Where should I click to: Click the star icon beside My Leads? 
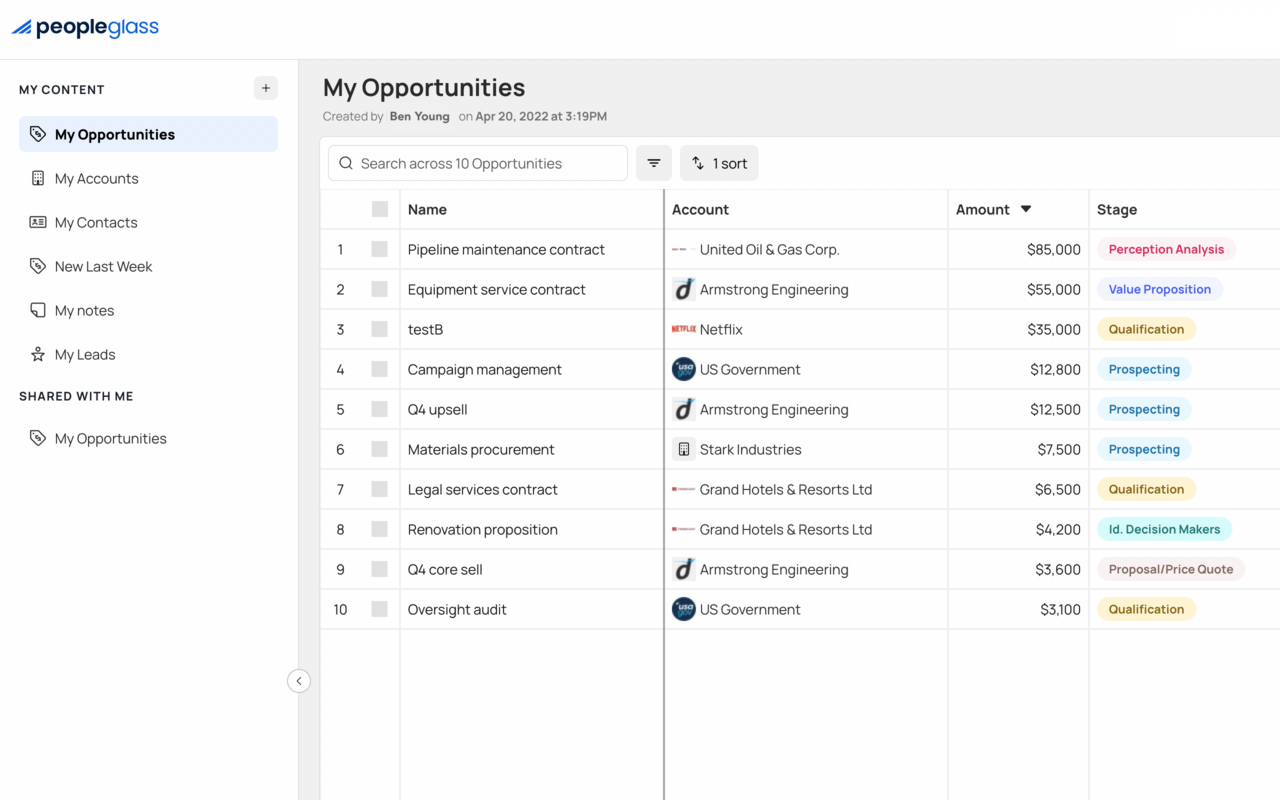pos(38,354)
